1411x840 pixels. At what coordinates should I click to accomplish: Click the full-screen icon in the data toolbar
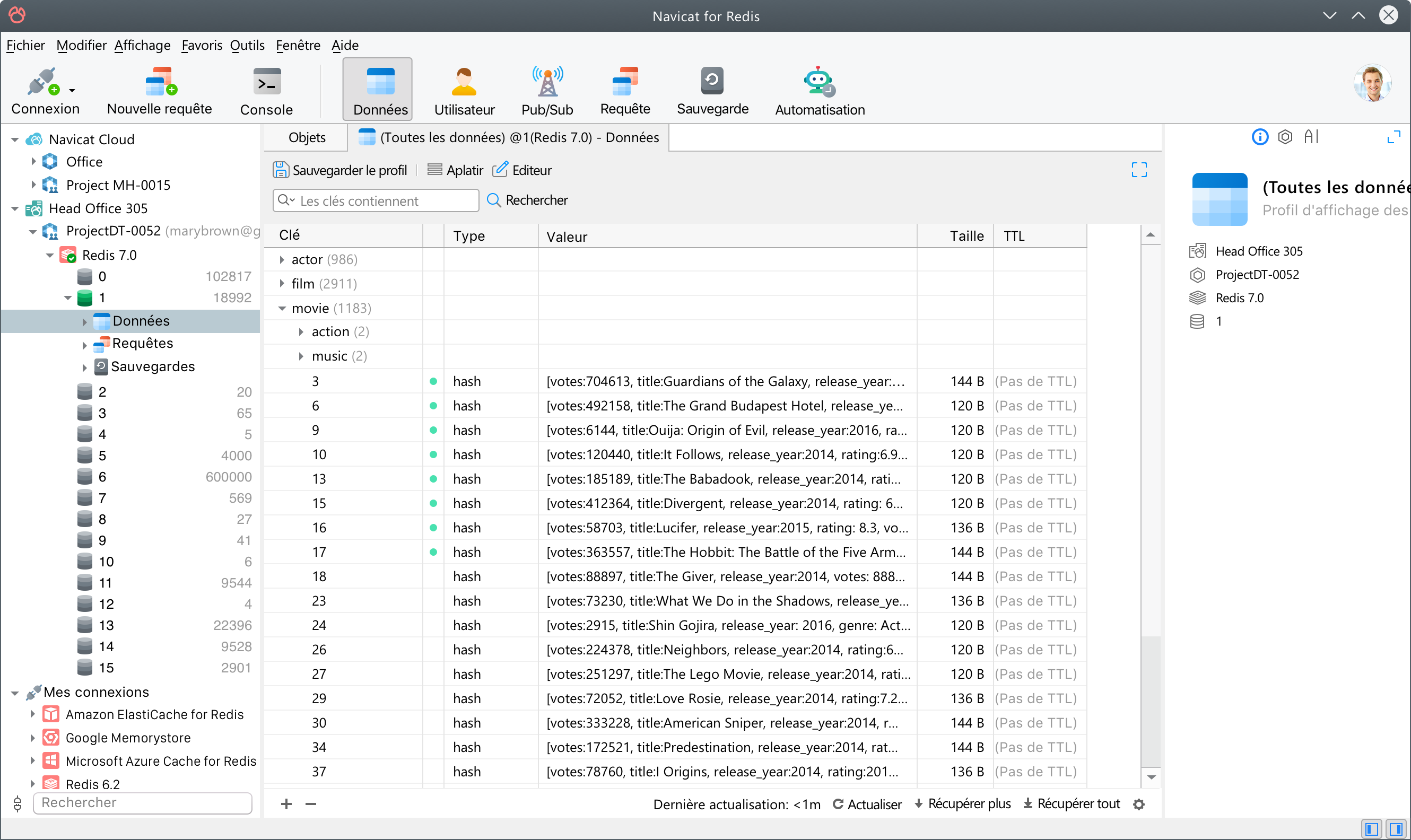click(1139, 170)
